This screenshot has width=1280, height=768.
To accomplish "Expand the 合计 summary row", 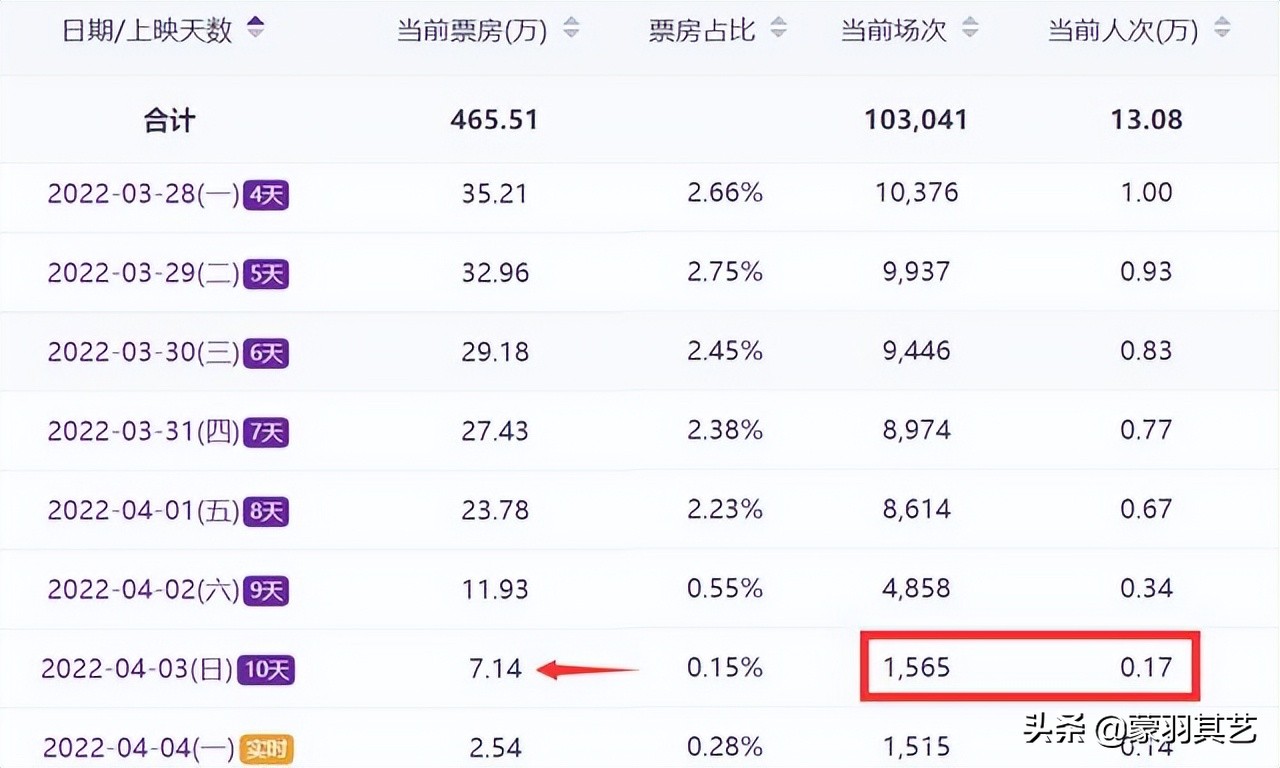I will coord(169,119).
